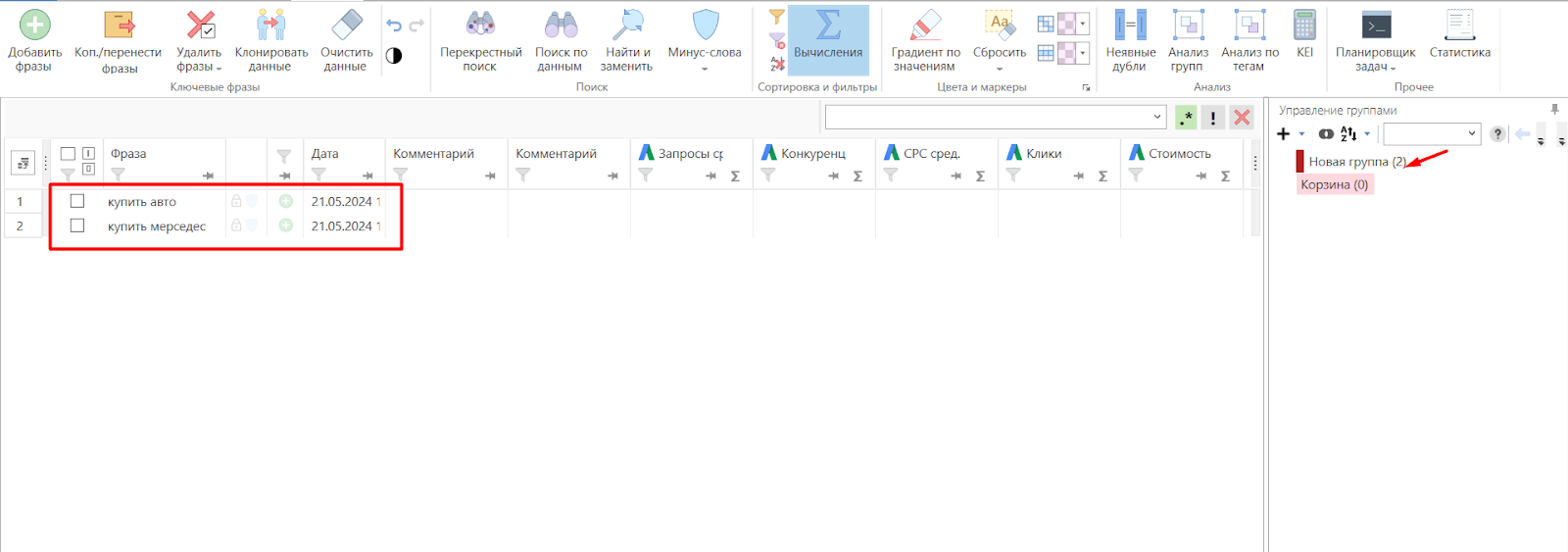Expand the Удалить фразы dropdown arrow
The width and height of the screenshot is (1568, 552).
coord(219,68)
